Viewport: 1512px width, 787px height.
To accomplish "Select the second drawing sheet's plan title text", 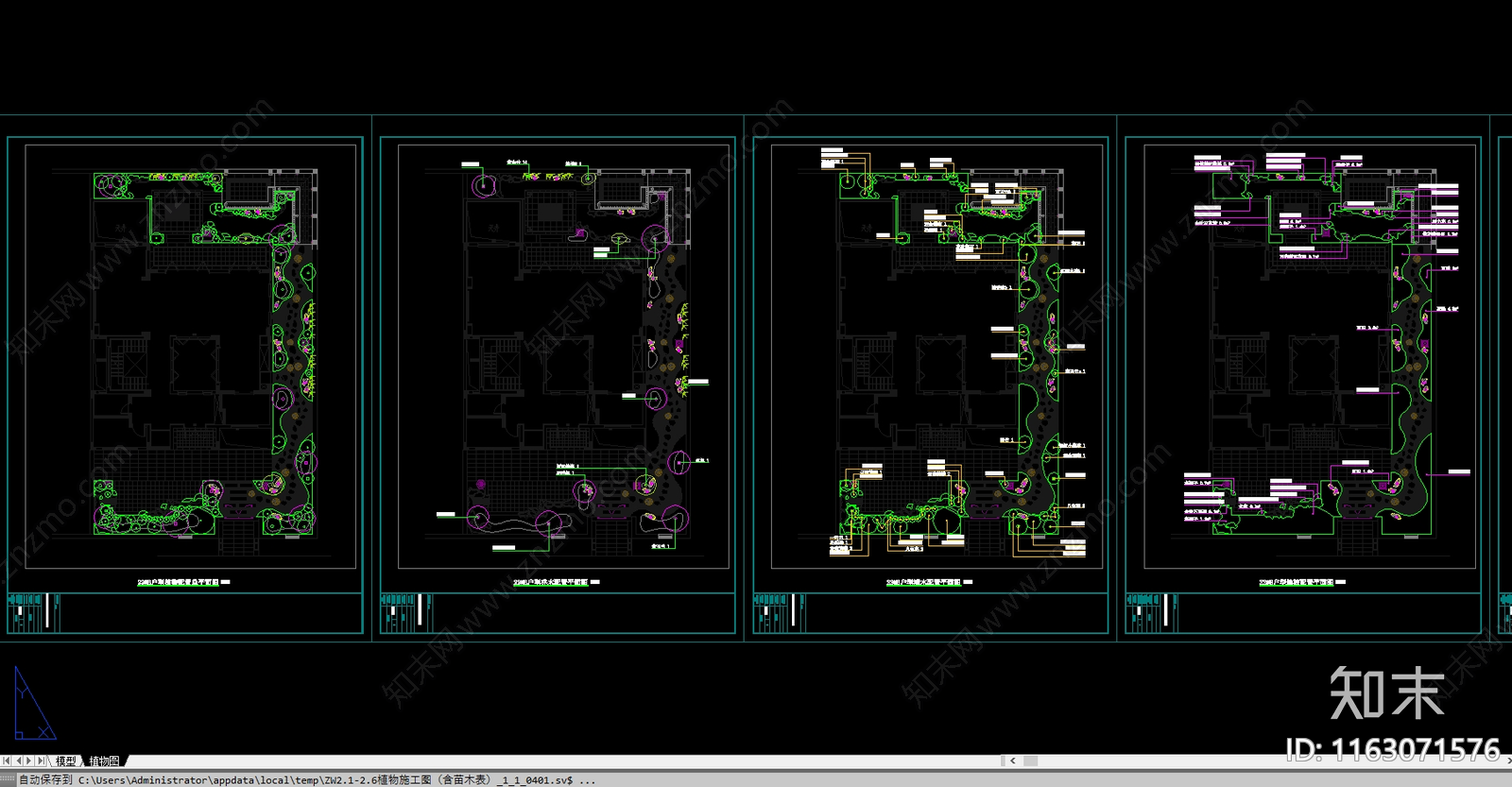I will [550, 582].
